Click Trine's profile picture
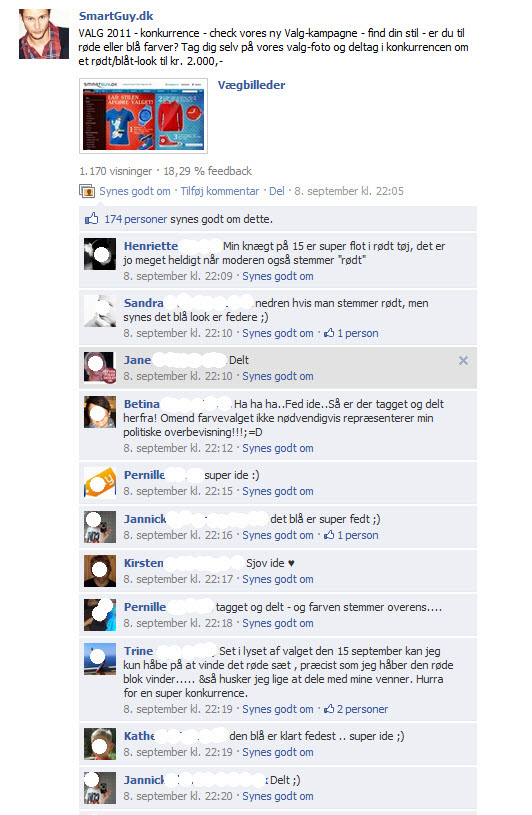Image resolution: width=532 pixels, height=815 pixels. point(100,659)
